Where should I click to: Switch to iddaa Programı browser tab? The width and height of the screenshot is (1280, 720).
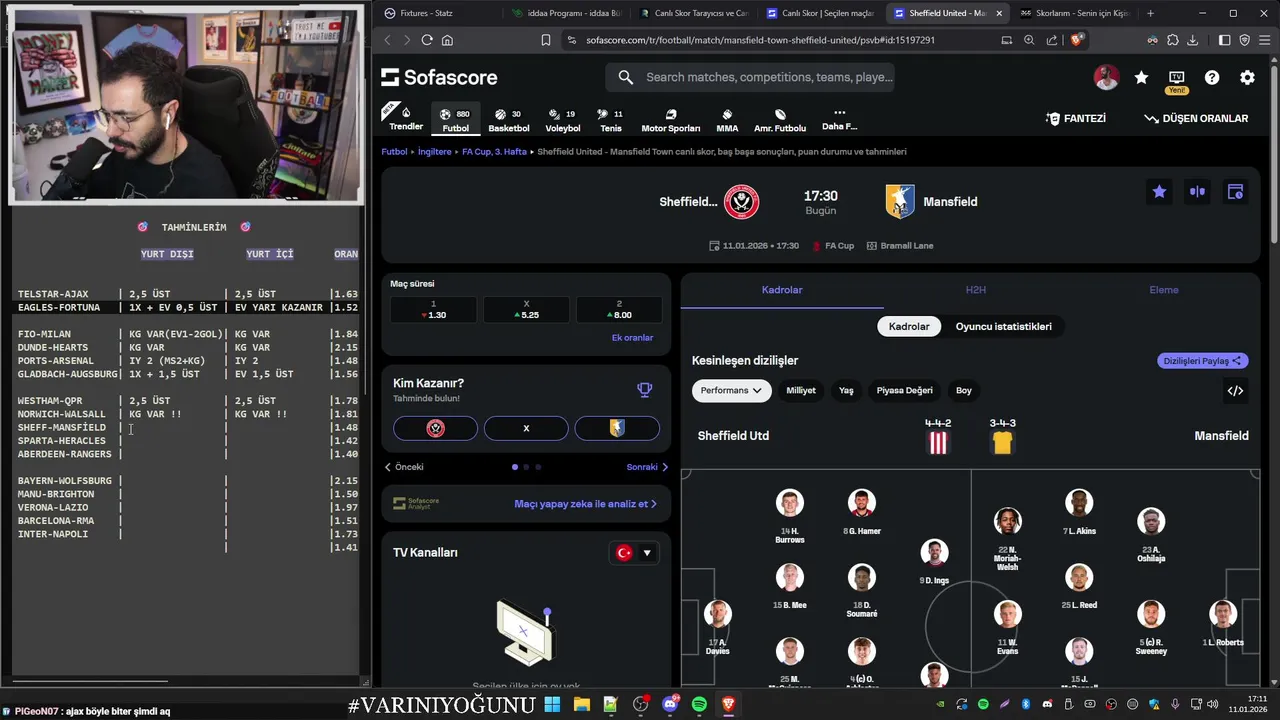(x=566, y=13)
